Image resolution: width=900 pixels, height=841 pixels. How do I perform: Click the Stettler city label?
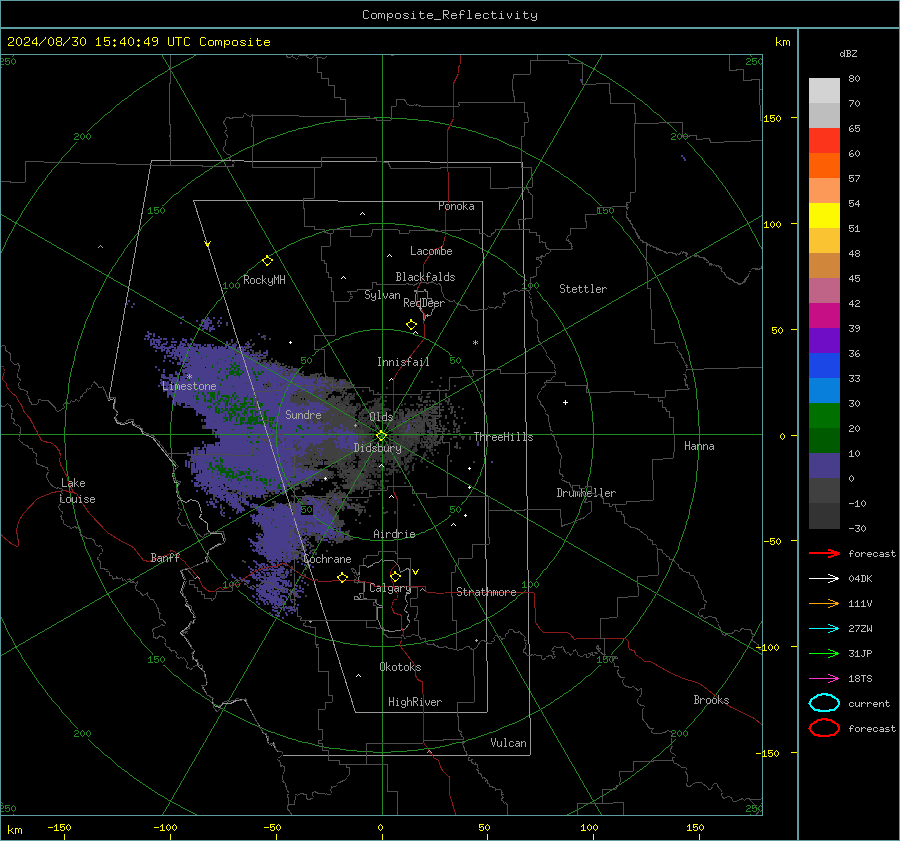[x=583, y=289]
